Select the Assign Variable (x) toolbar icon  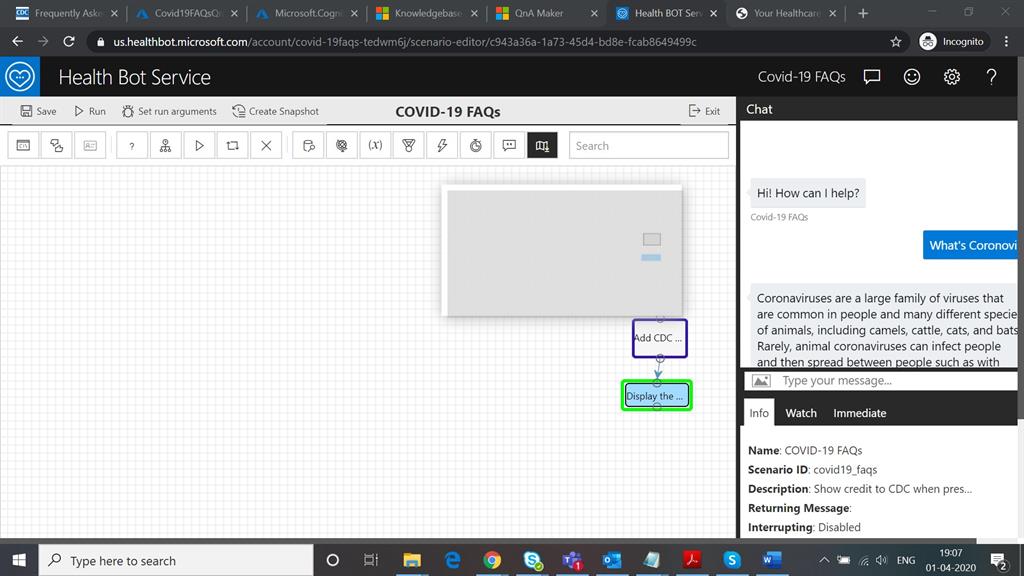point(375,145)
